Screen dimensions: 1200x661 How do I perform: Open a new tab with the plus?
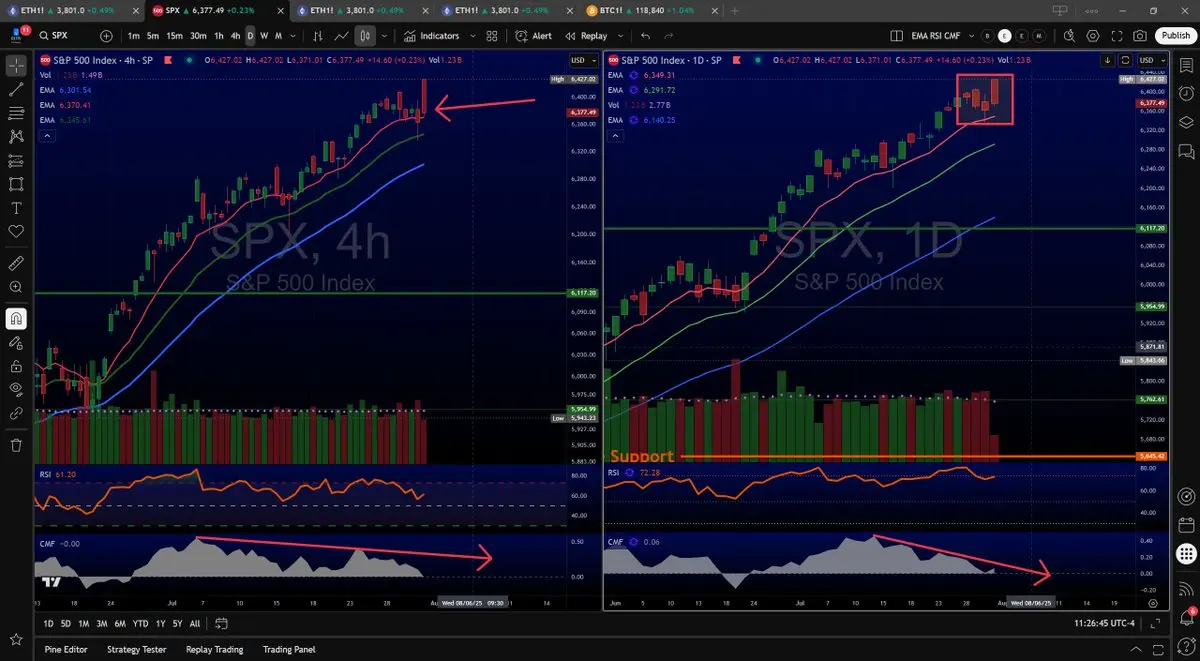(x=735, y=10)
